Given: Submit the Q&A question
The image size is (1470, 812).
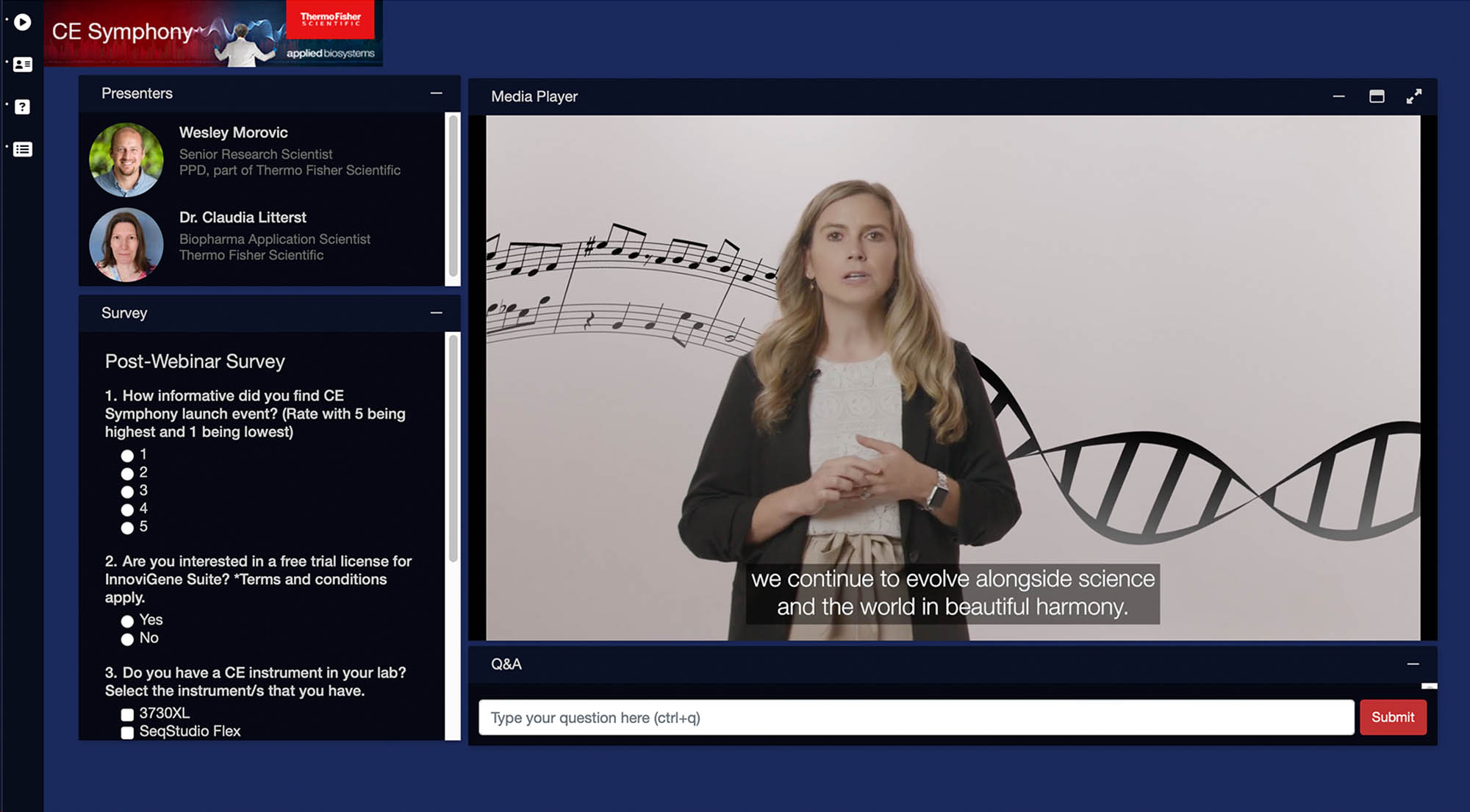Looking at the screenshot, I should pos(1392,717).
